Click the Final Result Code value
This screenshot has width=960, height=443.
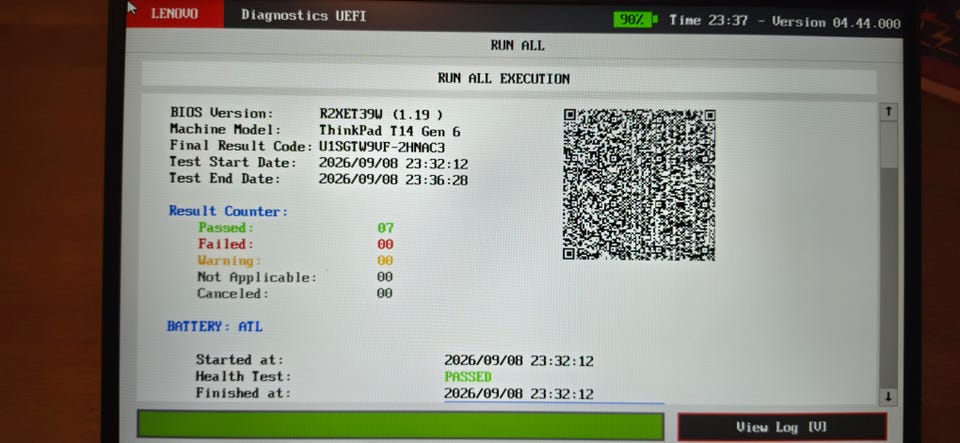pyautogui.click(x=382, y=147)
